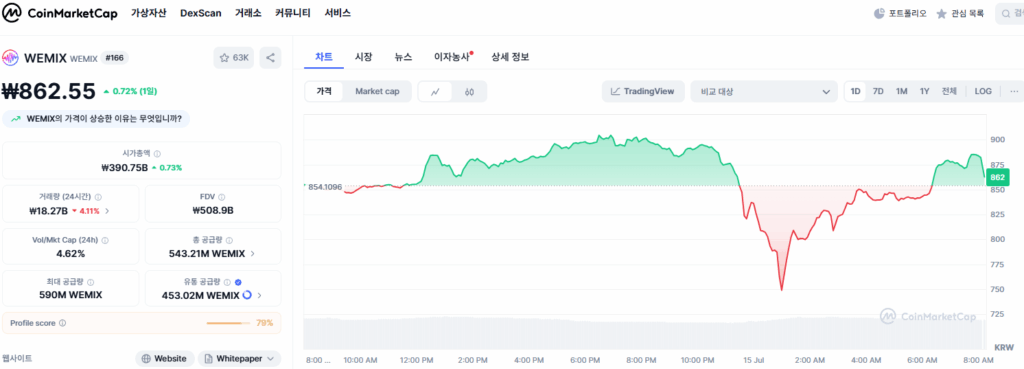
Task: Open chart more options (three dots)
Action: [1014, 91]
